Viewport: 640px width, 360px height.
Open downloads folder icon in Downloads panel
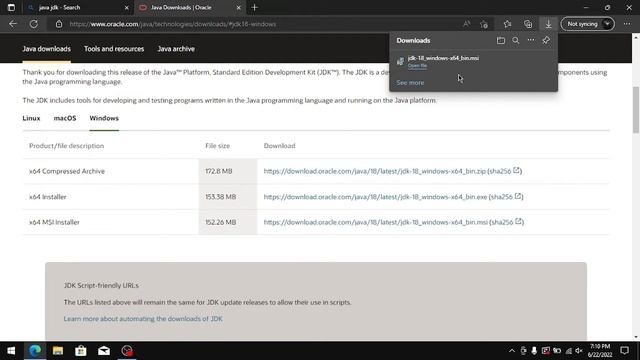pyautogui.click(x=501, y=40)
